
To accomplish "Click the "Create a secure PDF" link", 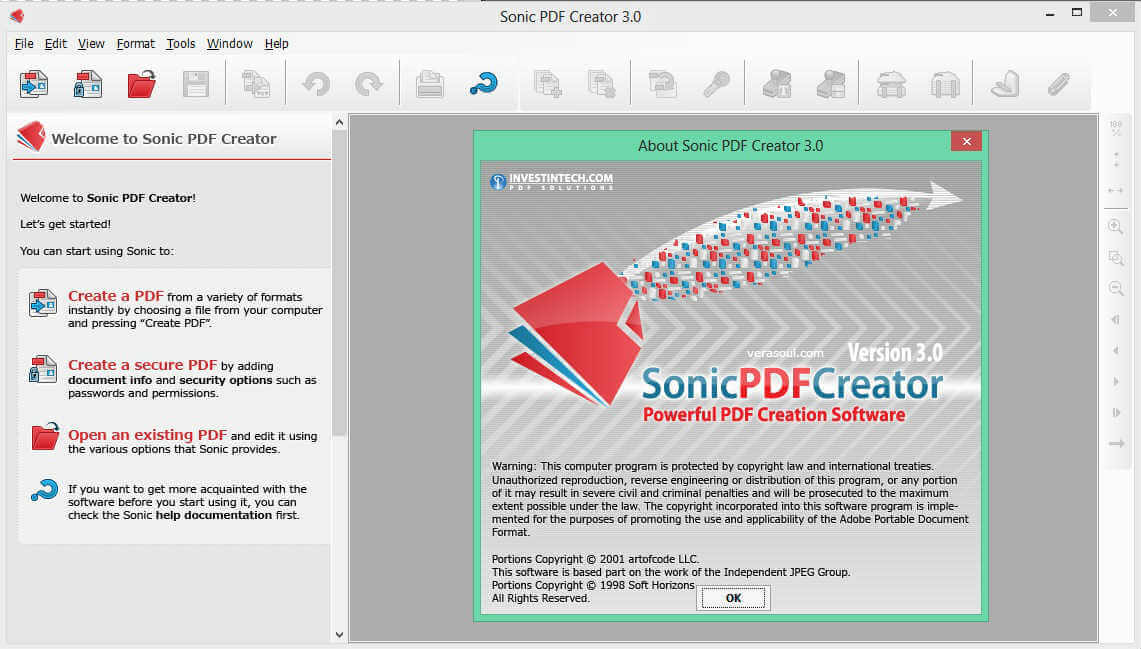I will point(142,365).
